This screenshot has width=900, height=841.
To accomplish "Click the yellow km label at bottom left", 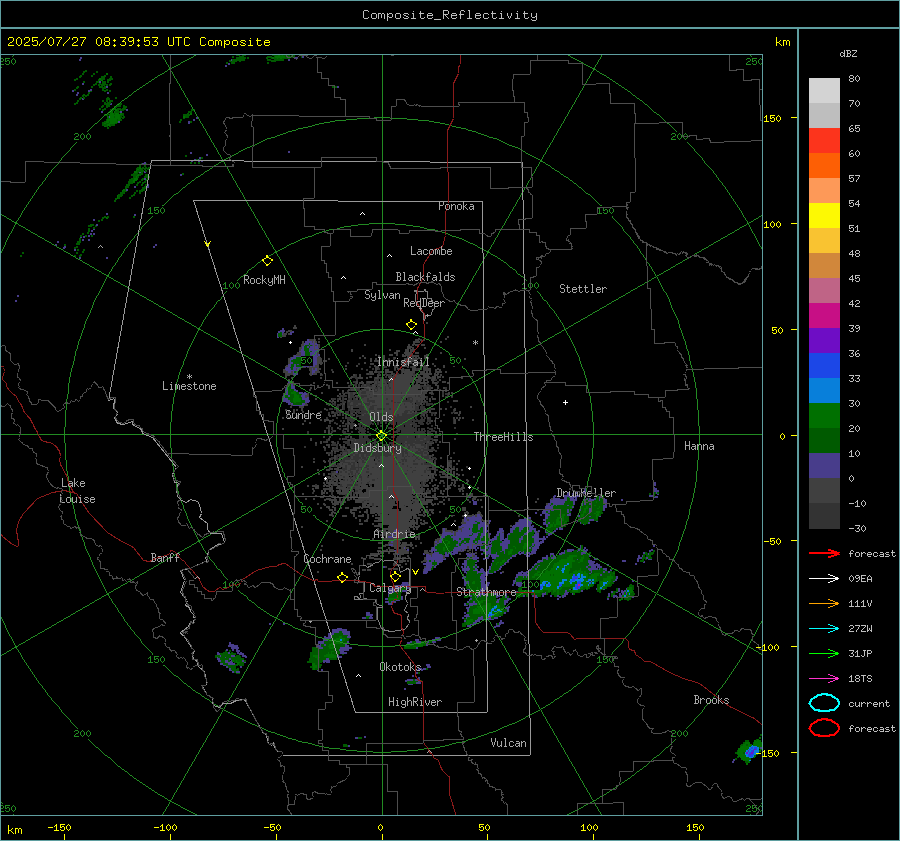I will 14,830.
